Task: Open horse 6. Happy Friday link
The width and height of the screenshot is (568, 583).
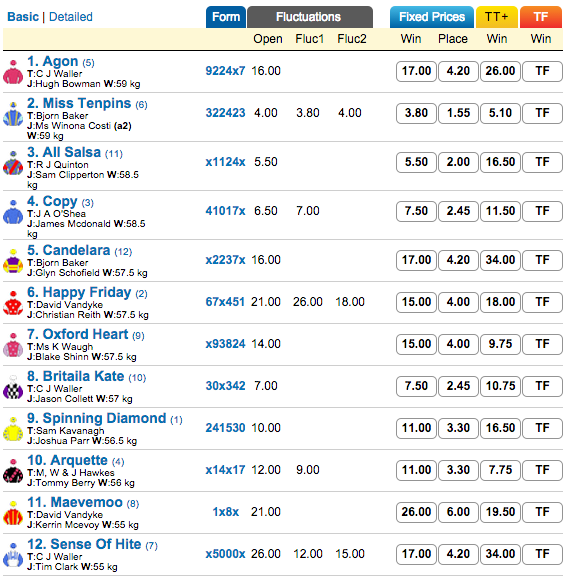Action: [x=79, y=292]
